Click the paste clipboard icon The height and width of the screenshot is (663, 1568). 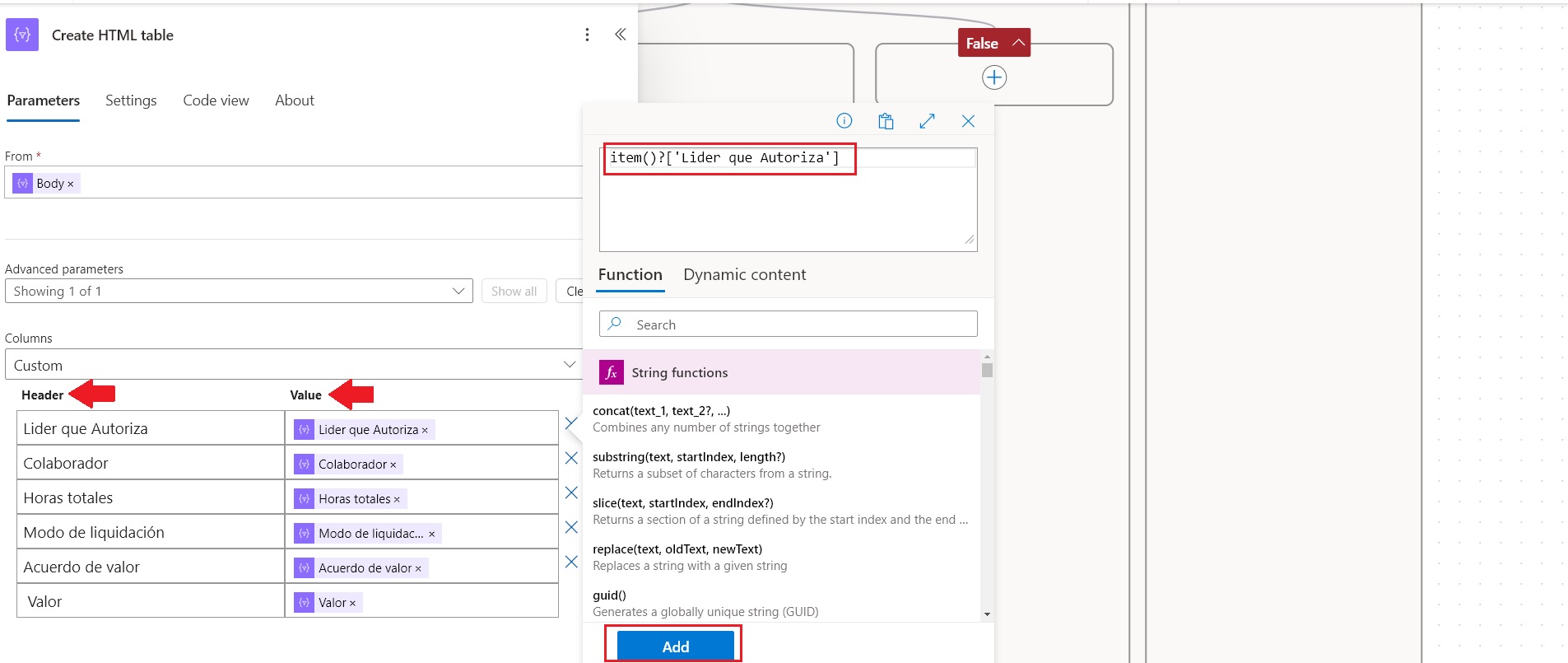886,121
